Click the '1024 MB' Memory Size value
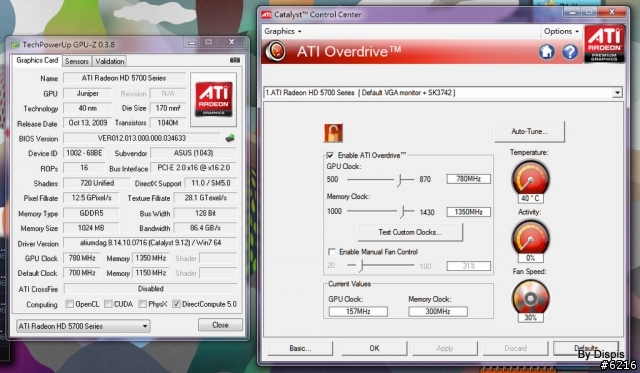Viewport: 640px width, 373px height. 91,228
